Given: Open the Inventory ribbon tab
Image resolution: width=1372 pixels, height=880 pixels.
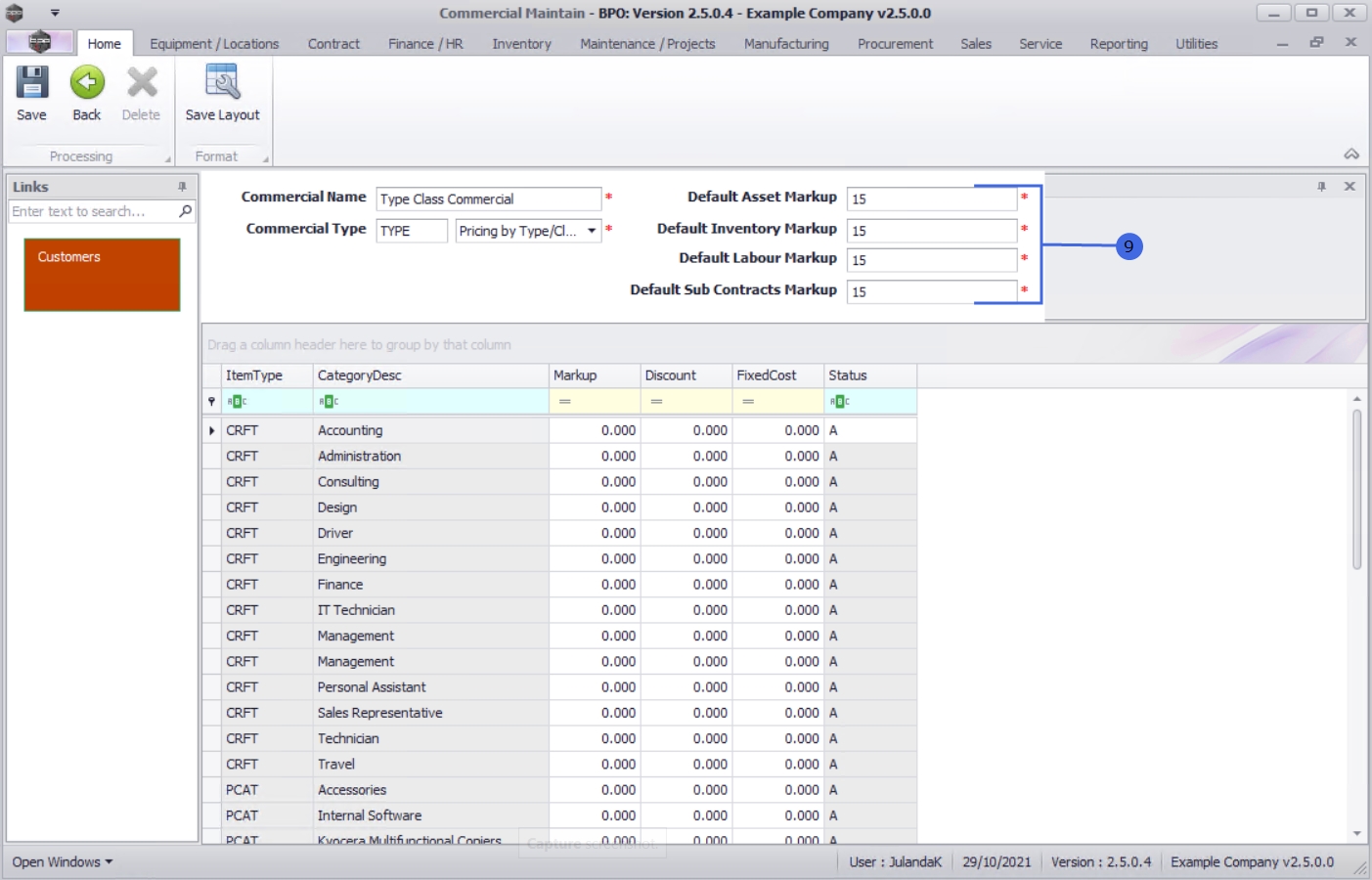Looking at the screenshot, I should point(521,44).
